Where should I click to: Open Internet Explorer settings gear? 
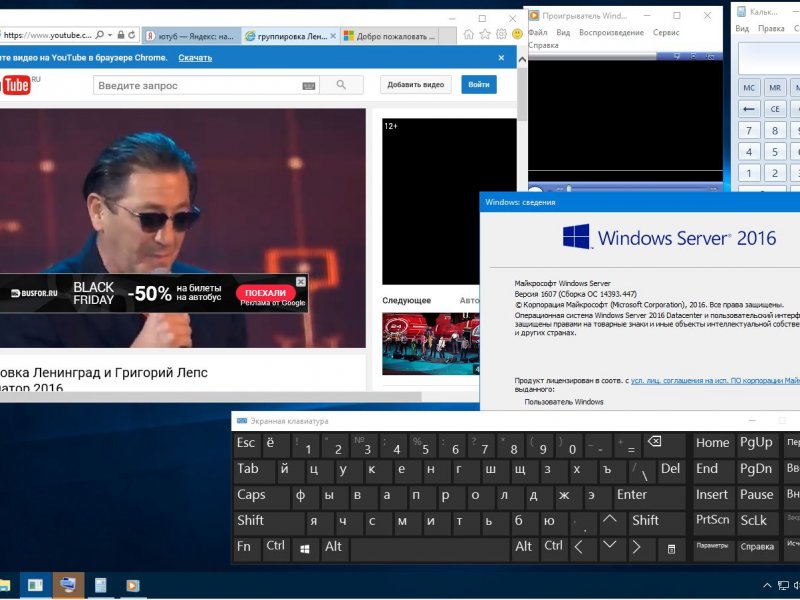click(501, 34)
